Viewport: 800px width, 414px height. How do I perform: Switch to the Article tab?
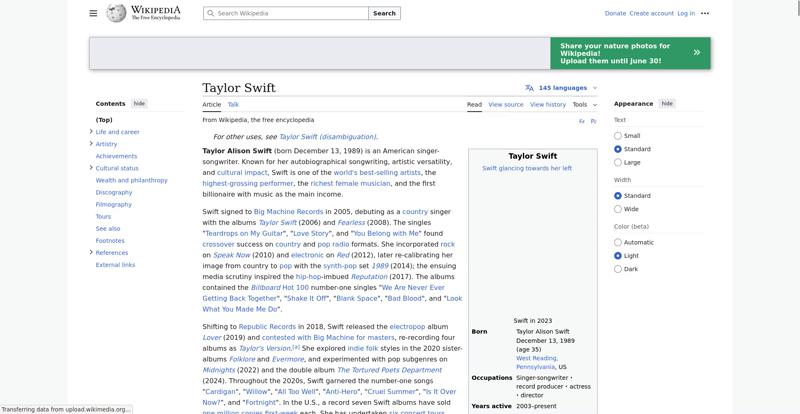click(212, 105)
